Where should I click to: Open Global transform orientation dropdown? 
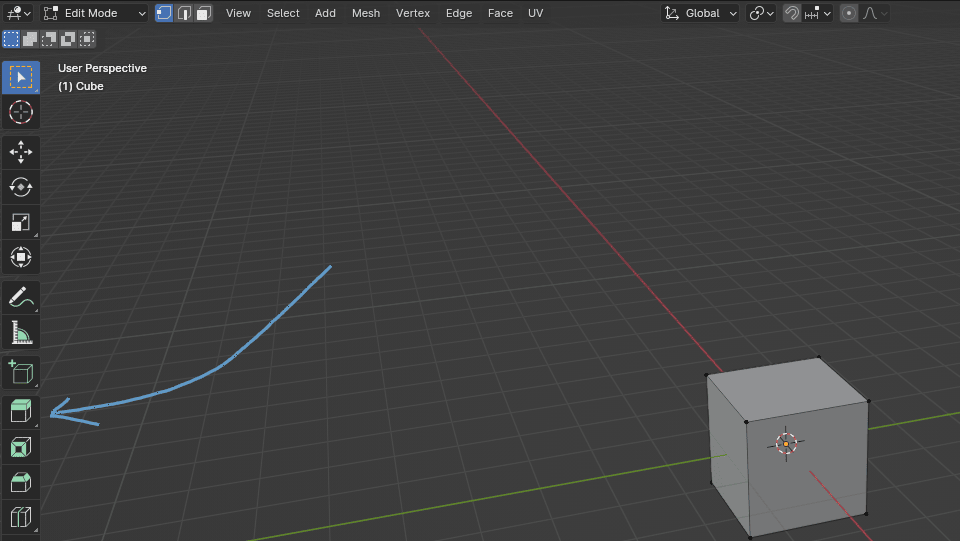pos(701,13)
